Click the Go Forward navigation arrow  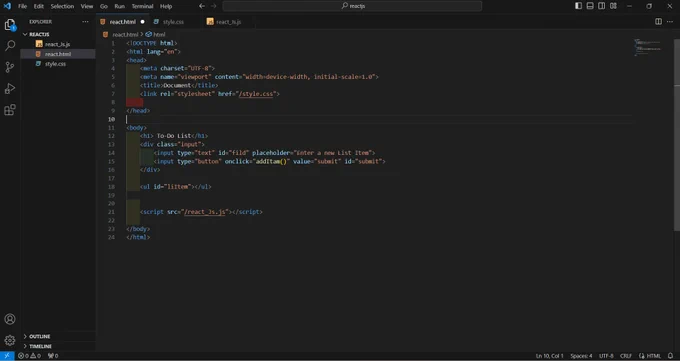click(x=213, y=6)
